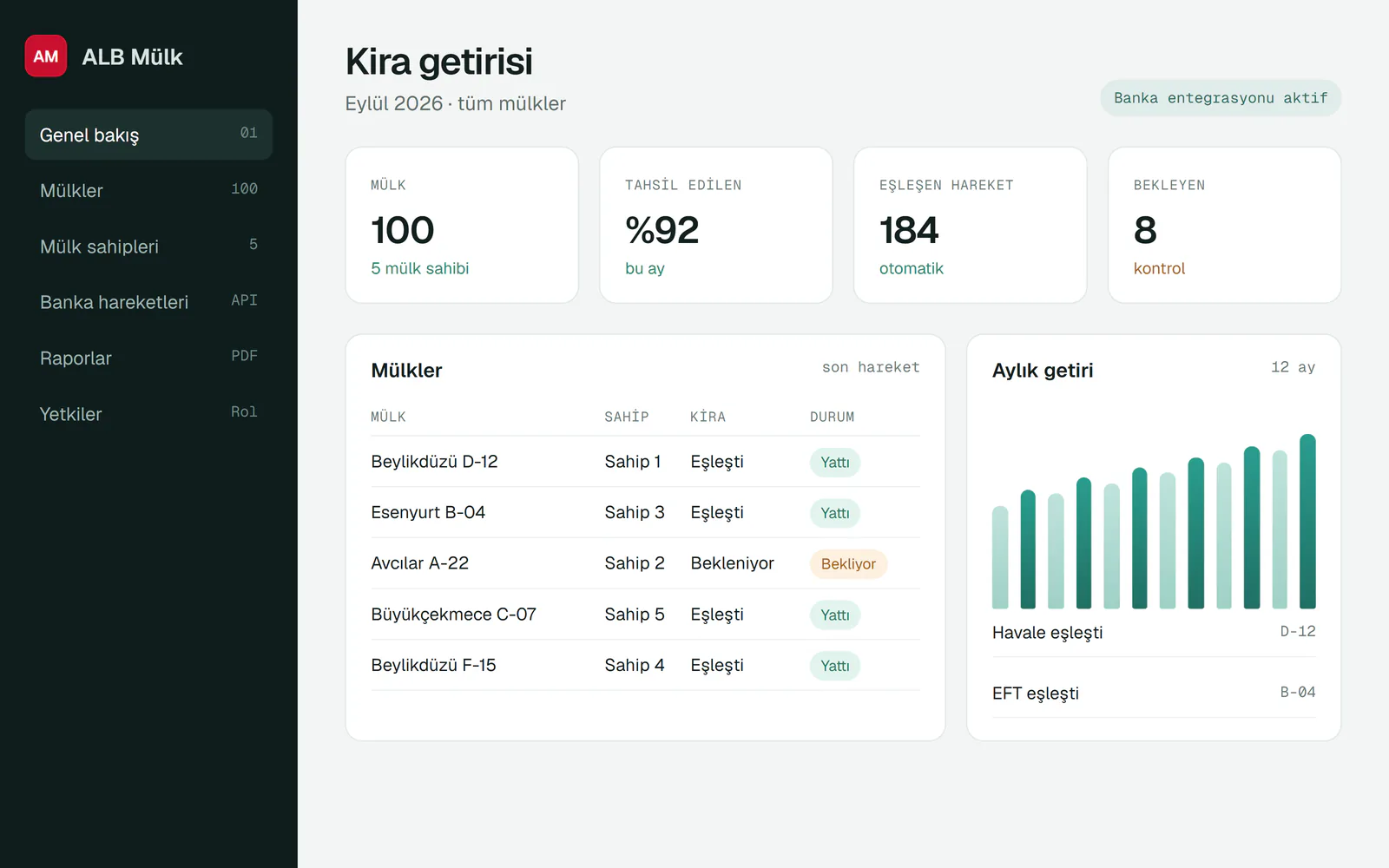Screen dimensions: 1389x868
Task: Click Sahip 2 in the Avcılar row
Action: tap(635, 563)
